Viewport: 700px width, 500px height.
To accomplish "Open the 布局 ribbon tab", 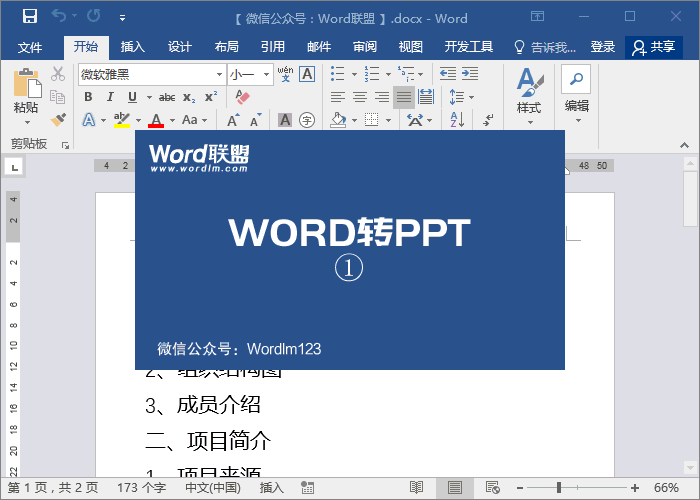I will click(x=226, y=47).
